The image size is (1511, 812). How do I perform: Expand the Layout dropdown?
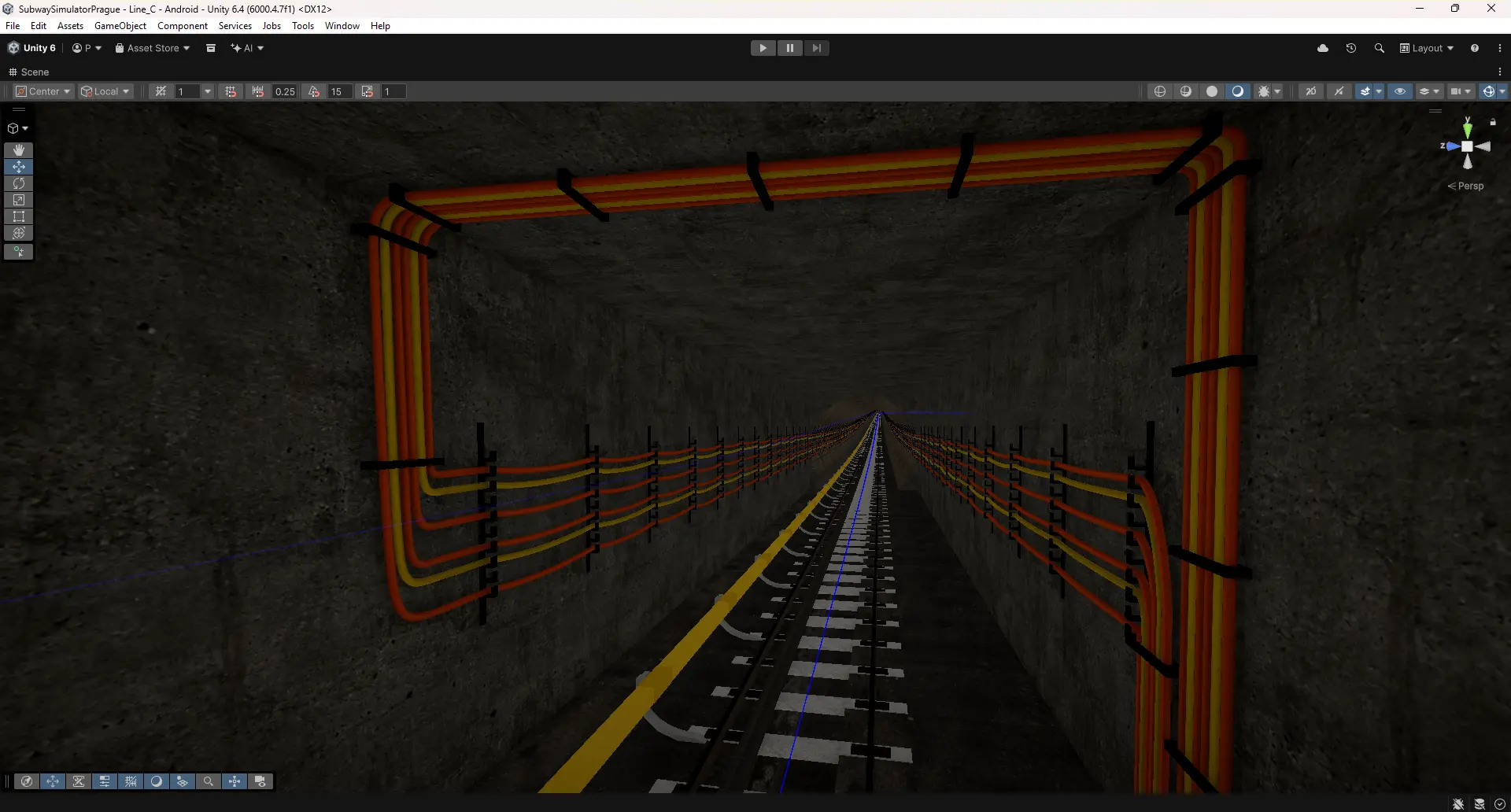pyautogui.click(x=1427, y=48)
